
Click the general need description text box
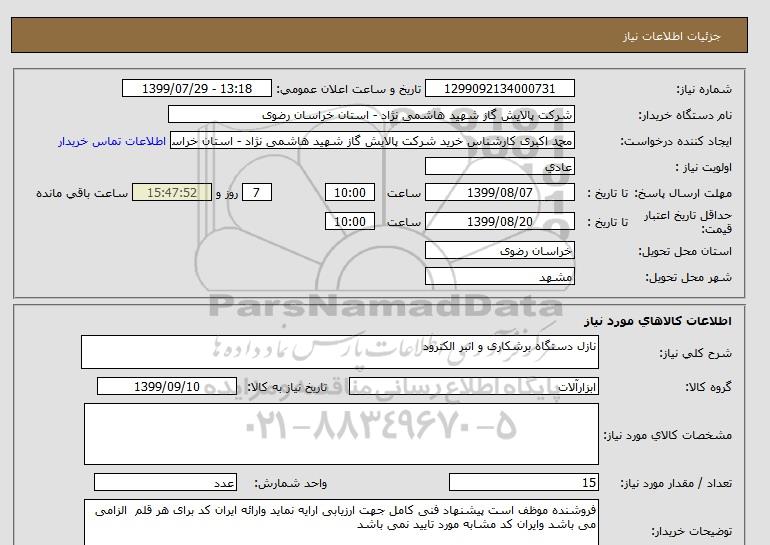[340, 352]
